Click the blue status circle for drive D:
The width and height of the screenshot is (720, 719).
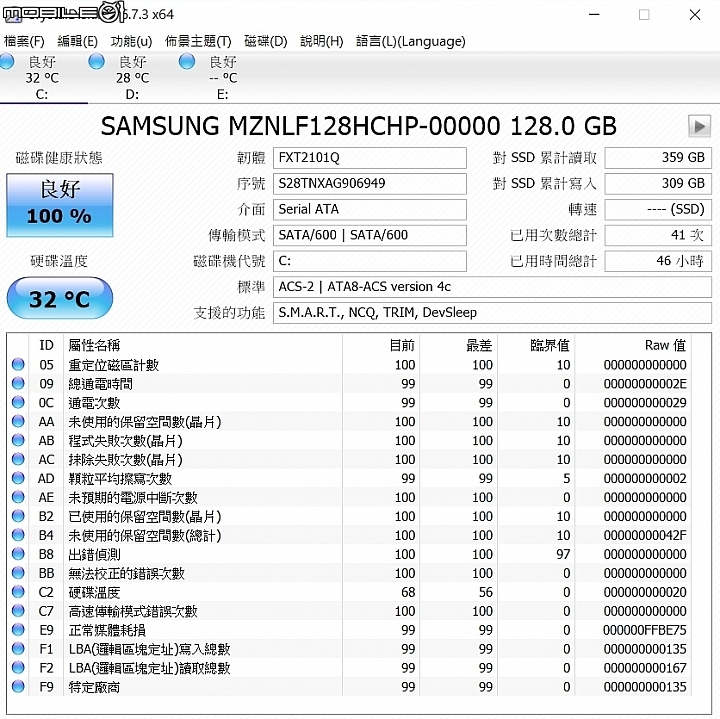coord(96,61)
